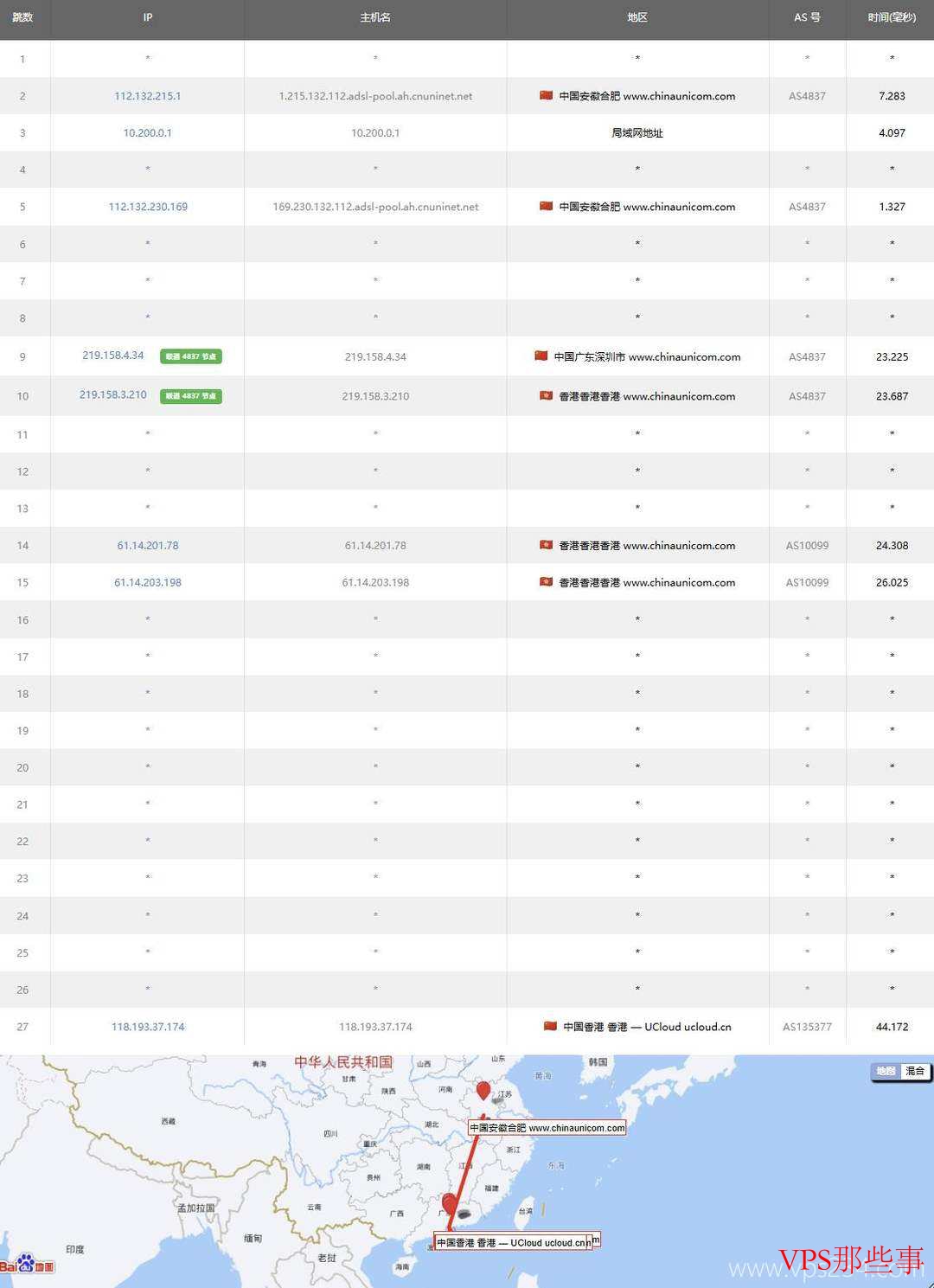Viewport: 934px width, 1288px height.
Task: Open IP link 219.158.4.34
Action: [113, 356]
